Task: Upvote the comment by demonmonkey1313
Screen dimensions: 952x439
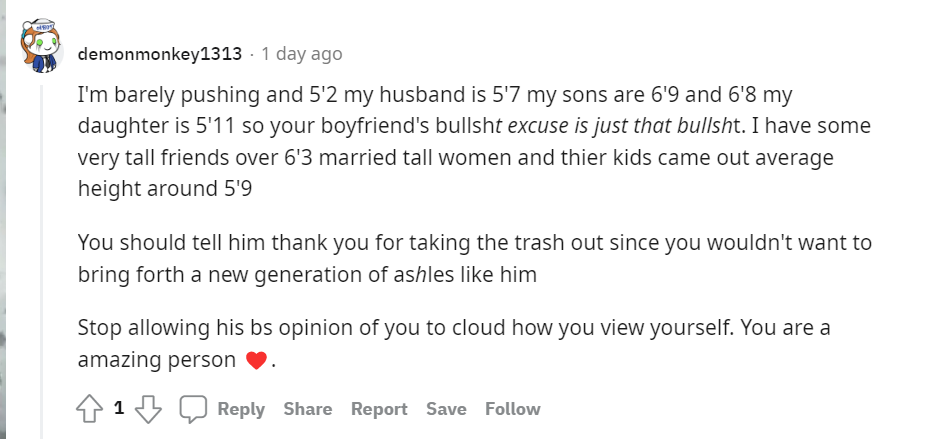Action: pyautogui.click(x=89, y=409)
